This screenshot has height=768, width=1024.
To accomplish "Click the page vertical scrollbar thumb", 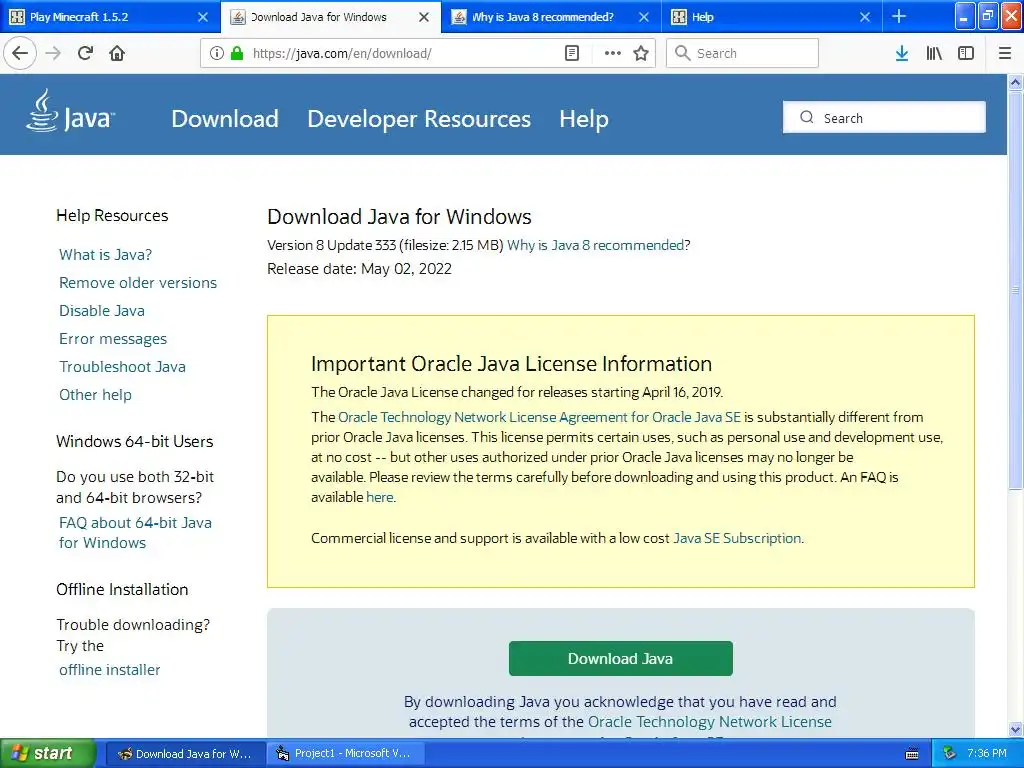I will point(1015,290).
